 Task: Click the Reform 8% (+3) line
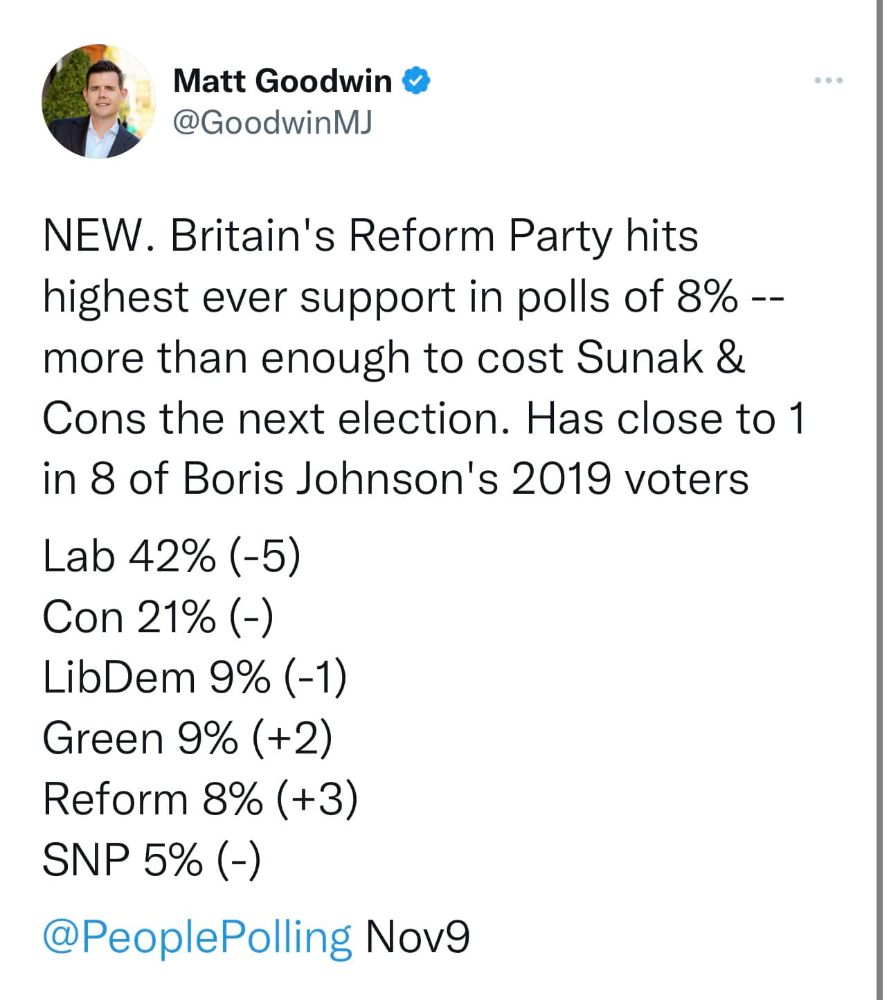pyautogui.click(x=200, y=798)
